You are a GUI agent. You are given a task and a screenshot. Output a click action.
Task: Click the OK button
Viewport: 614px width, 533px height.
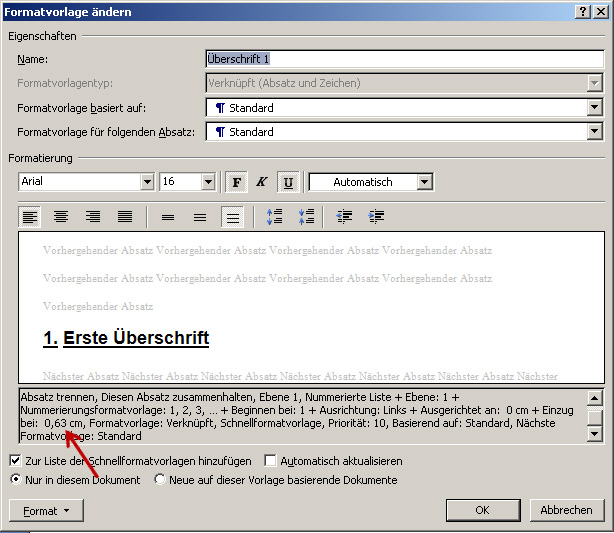(x=482, y=510)
